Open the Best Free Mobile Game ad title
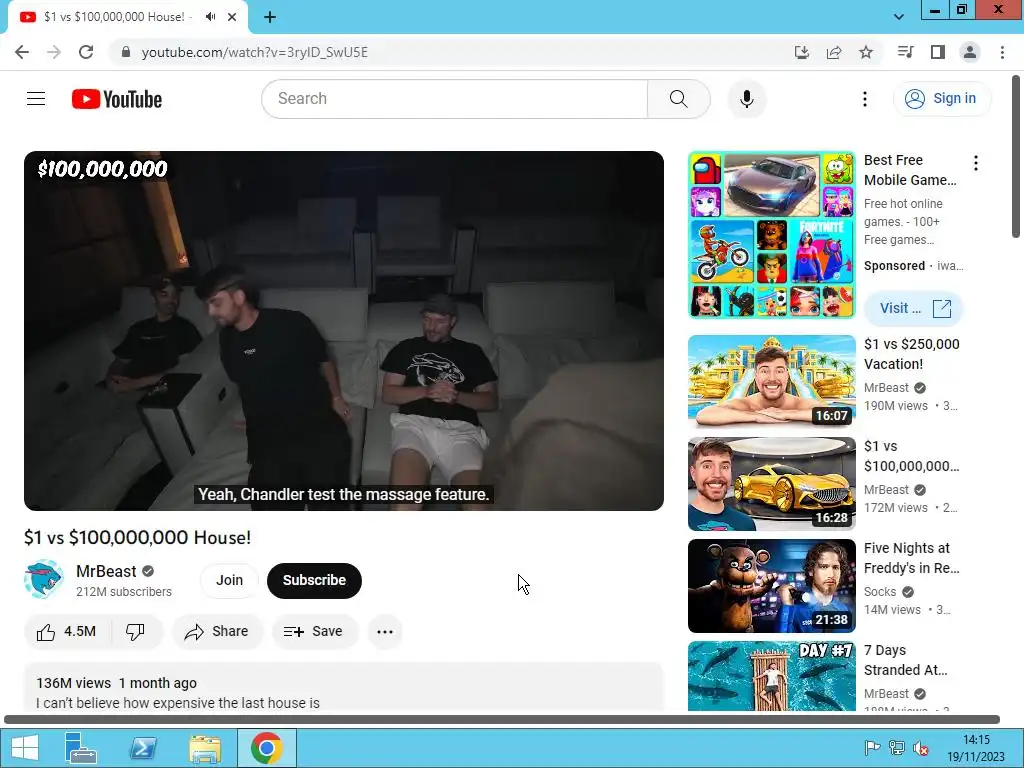Screen dimensions: 1024x768 (x=910, y=170)
